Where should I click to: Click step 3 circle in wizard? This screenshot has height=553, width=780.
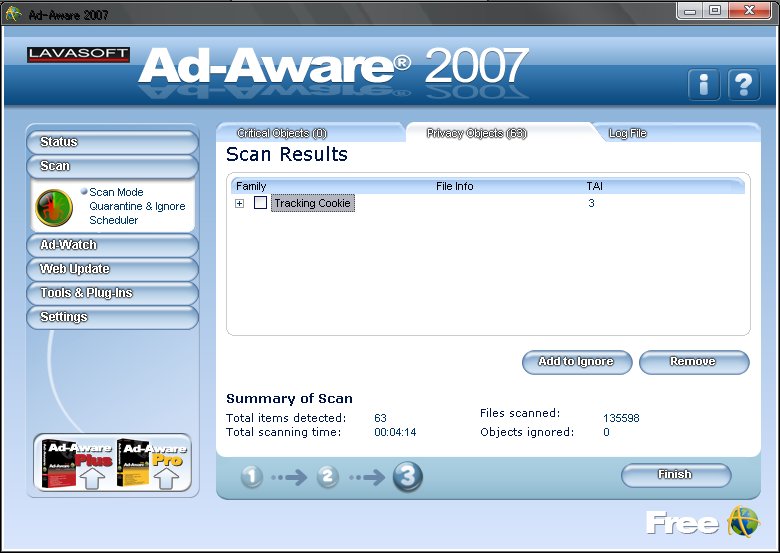[x=407, y=476]
